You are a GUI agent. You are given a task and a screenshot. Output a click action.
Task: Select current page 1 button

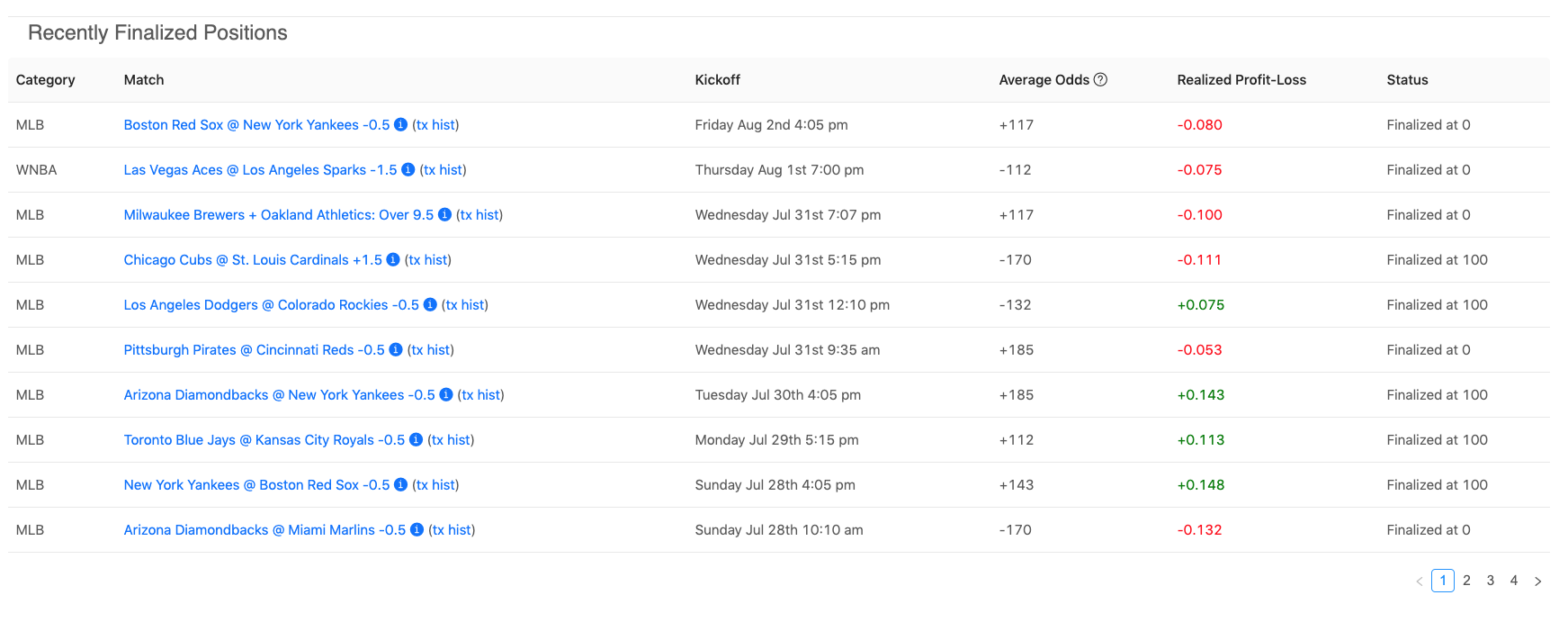pyautogui.click(x=1443, y=581)
